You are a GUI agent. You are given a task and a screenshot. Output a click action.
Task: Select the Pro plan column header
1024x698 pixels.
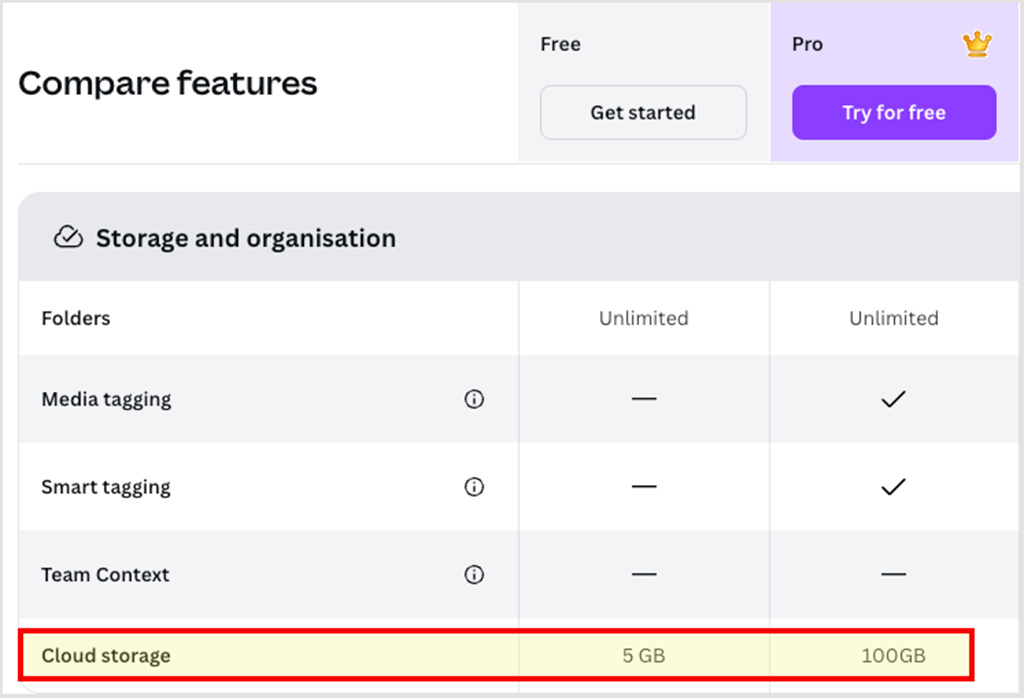(x=807, y=44)
